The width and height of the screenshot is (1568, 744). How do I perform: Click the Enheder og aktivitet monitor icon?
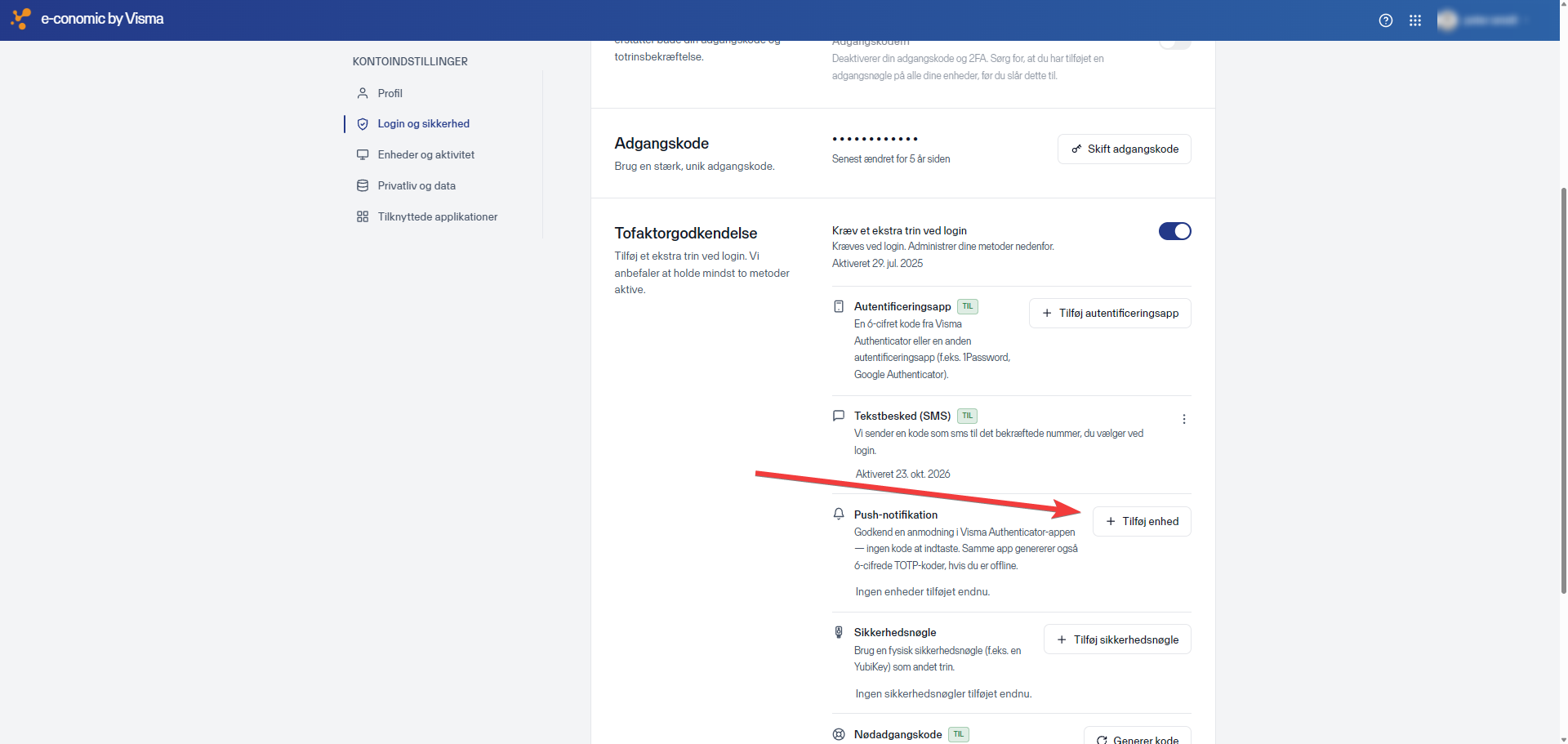click(x=363, y=154)
